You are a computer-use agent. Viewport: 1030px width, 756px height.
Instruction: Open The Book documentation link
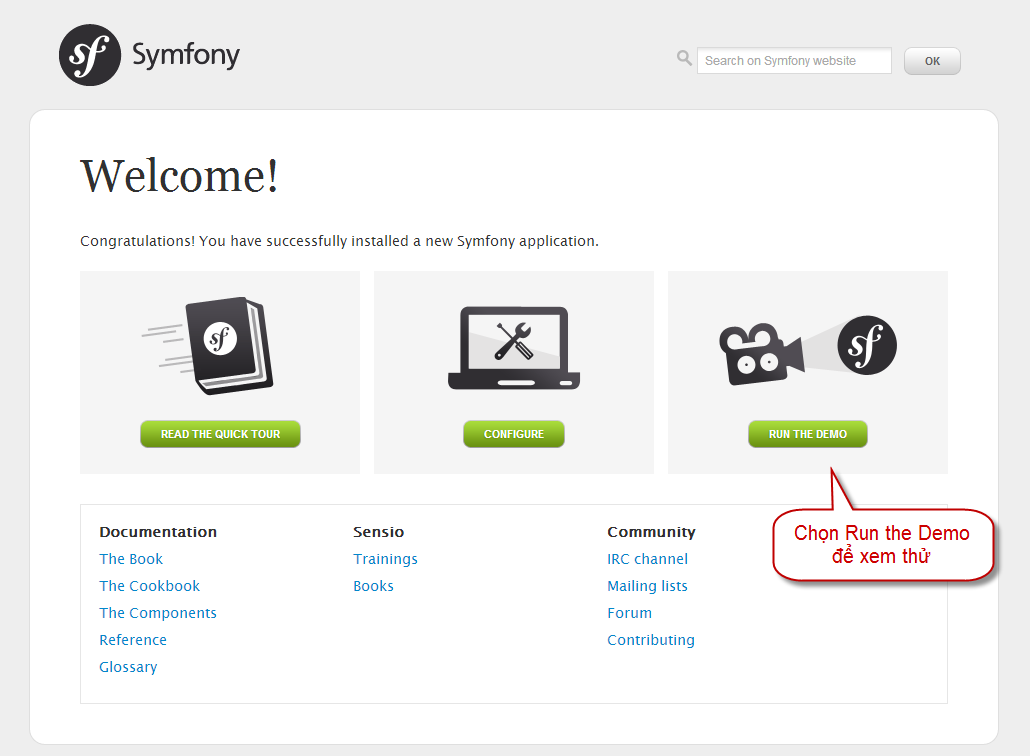tap(131, 559)
